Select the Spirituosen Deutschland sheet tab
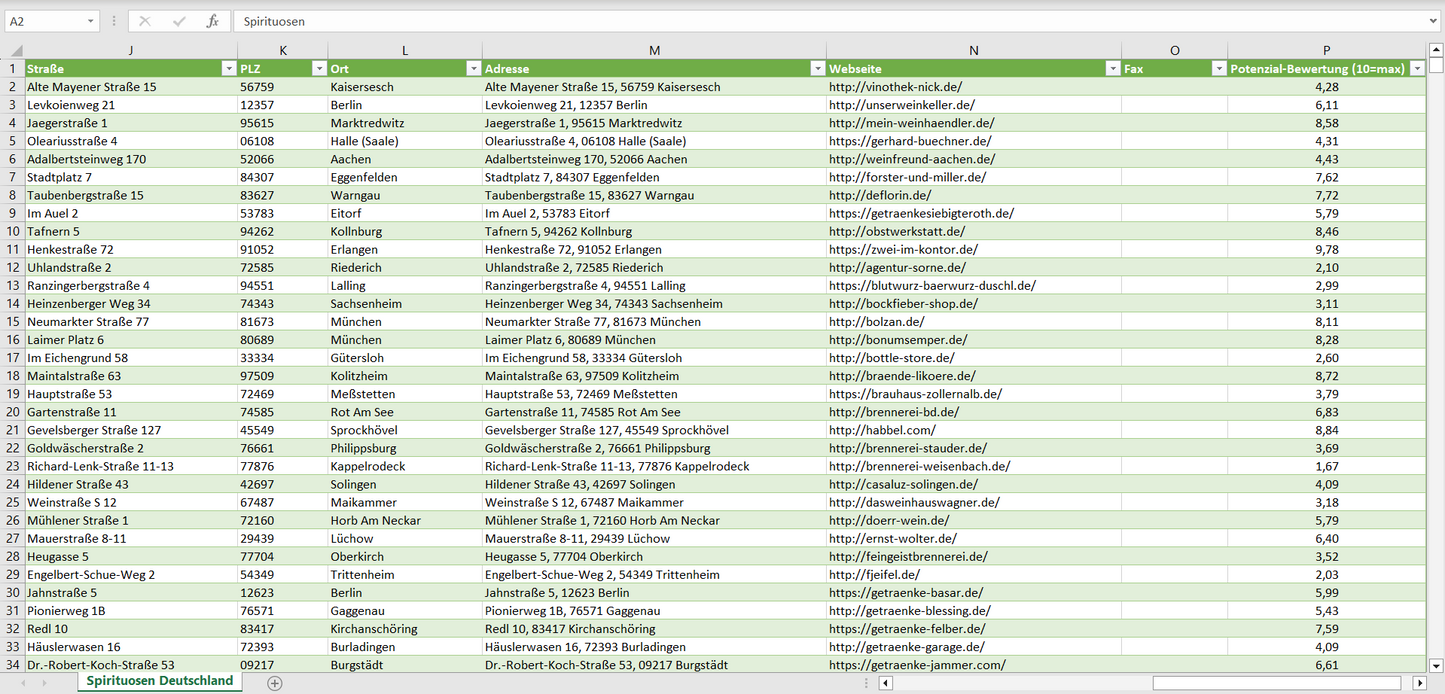Screen dimensions: 1445x694 [159, 681]
